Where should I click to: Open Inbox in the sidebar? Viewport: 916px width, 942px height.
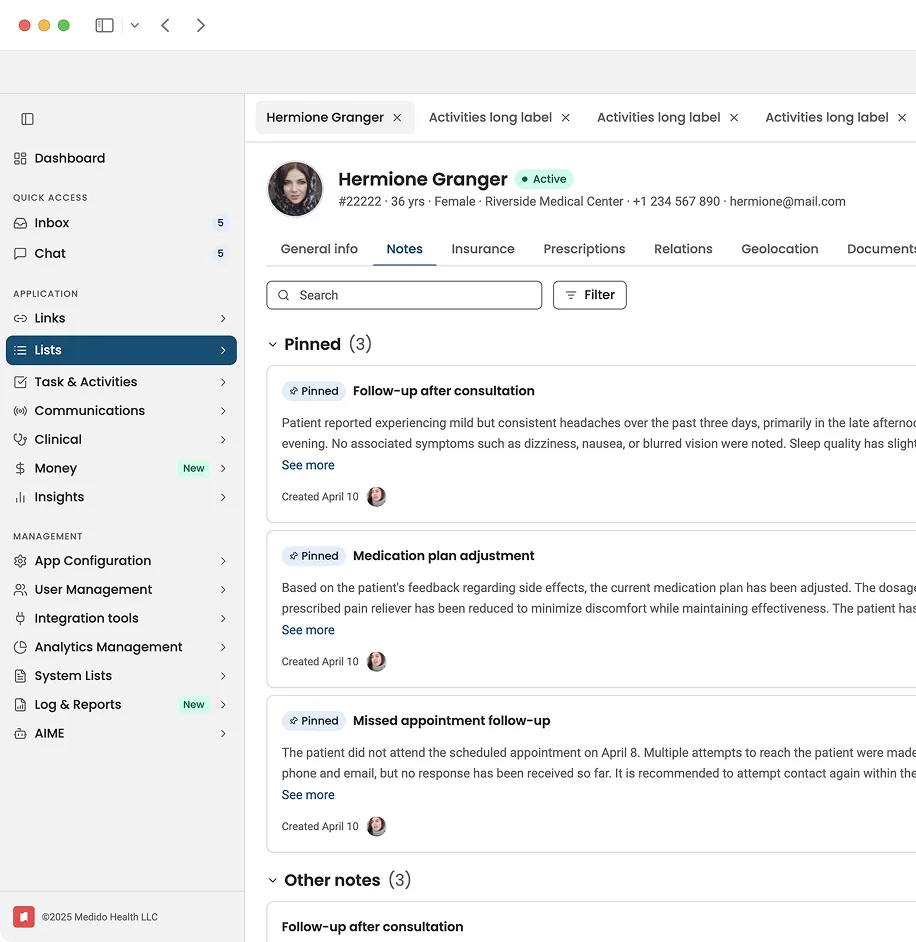[121, 223]
